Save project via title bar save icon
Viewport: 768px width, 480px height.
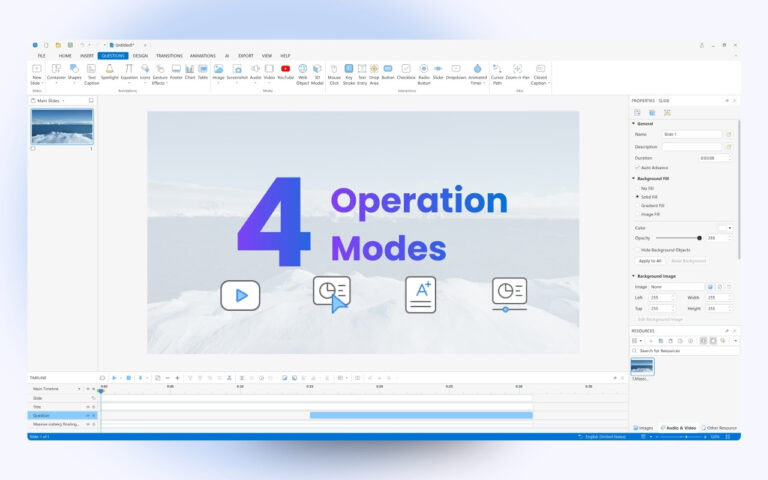(x=70, y=45)
